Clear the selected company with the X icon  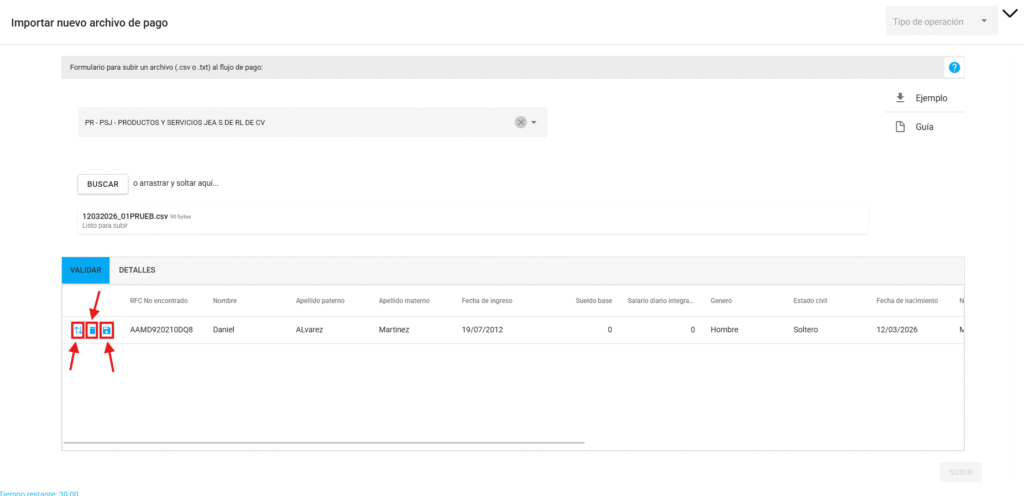520,122
